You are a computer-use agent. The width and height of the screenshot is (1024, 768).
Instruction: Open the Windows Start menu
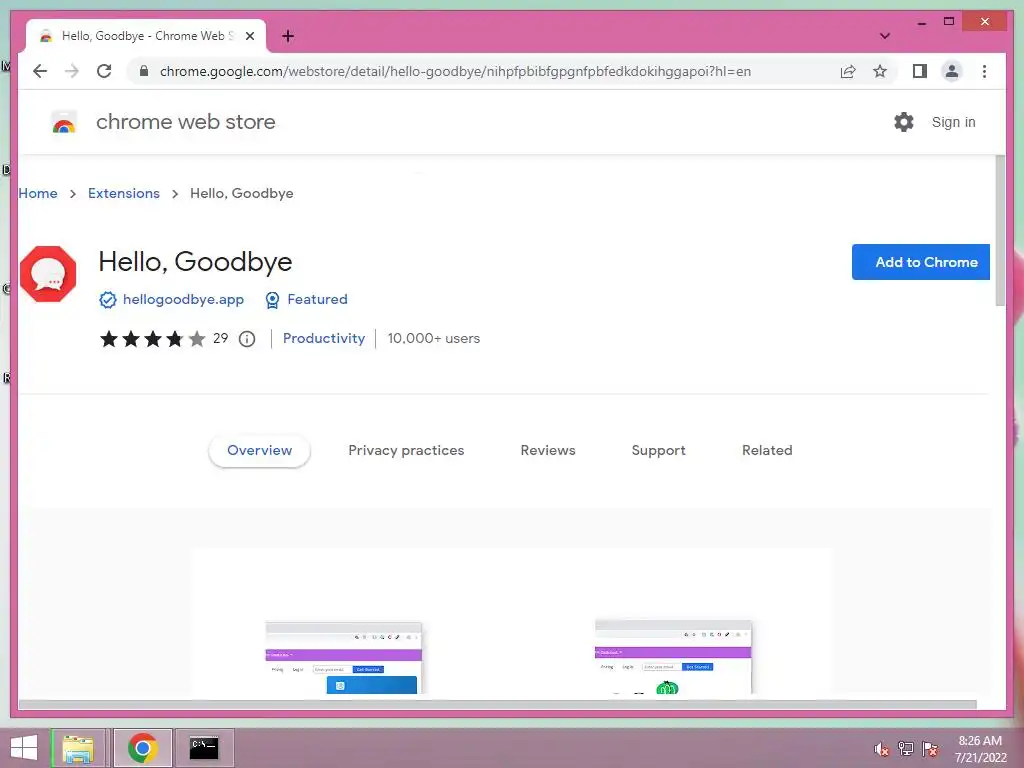click(24, 748)
